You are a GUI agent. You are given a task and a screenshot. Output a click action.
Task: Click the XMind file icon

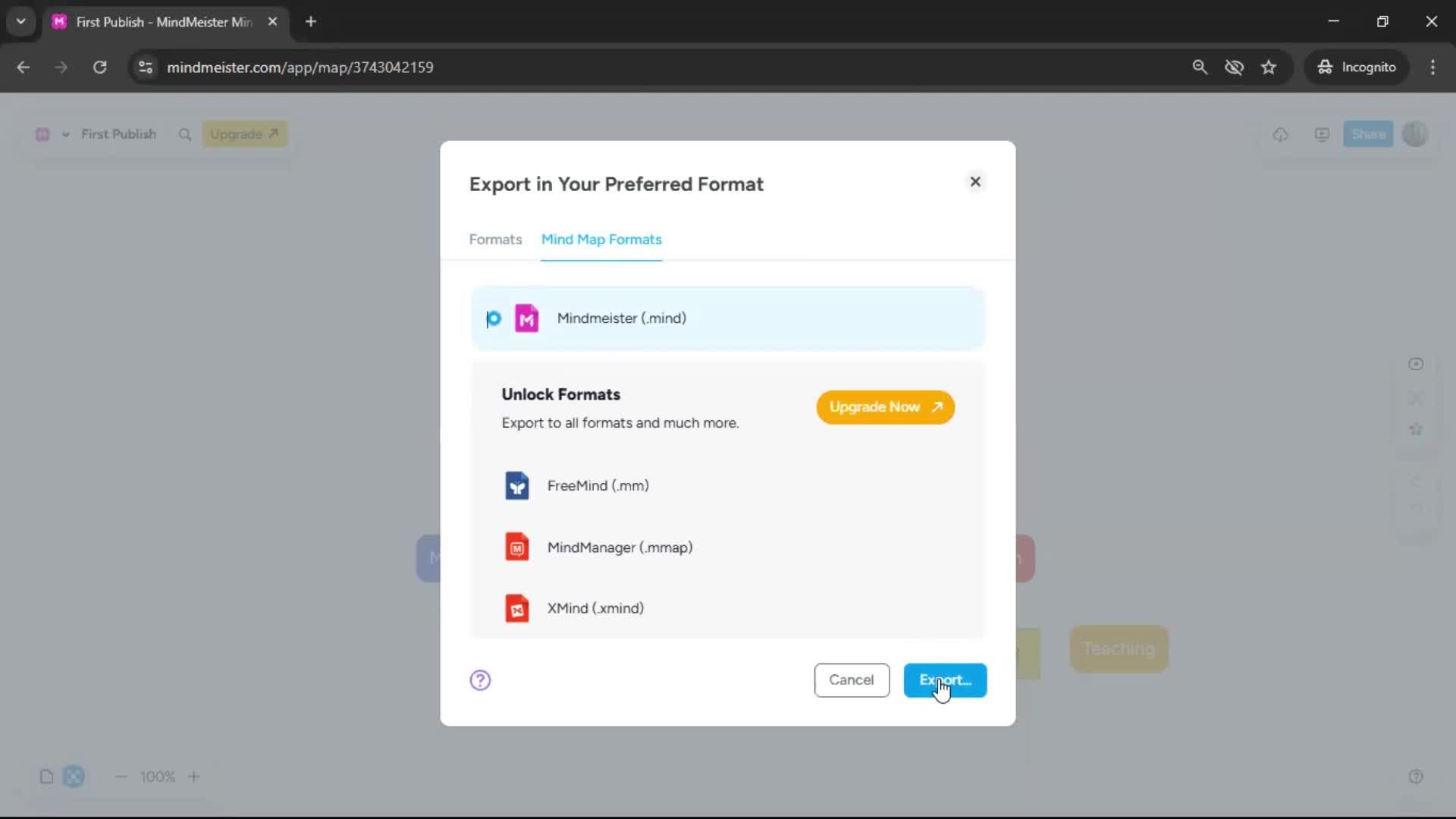tap(517, 608)
